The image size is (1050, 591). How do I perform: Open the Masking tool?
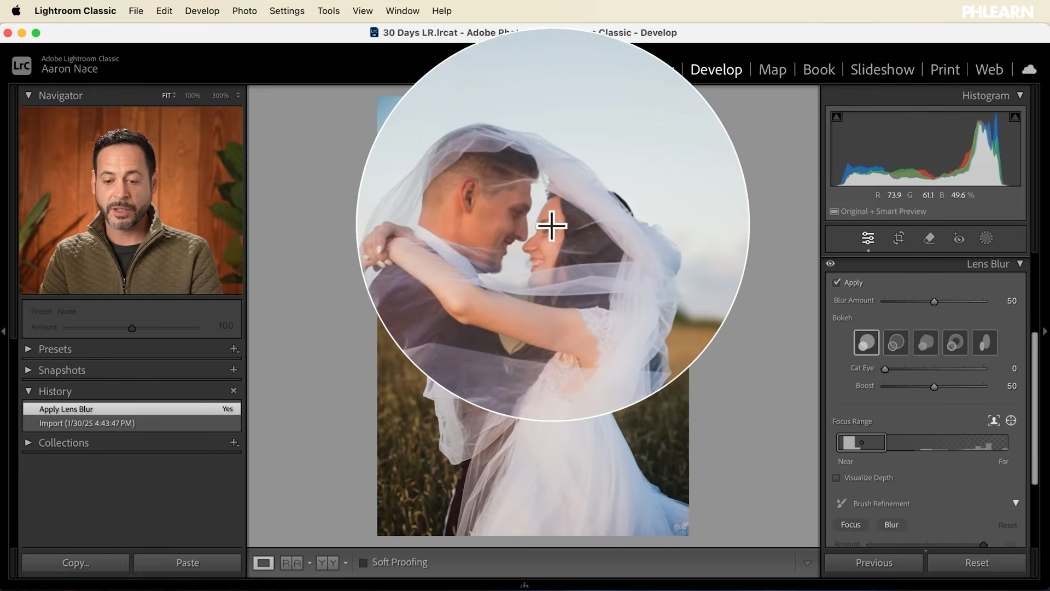pos(986,238)
